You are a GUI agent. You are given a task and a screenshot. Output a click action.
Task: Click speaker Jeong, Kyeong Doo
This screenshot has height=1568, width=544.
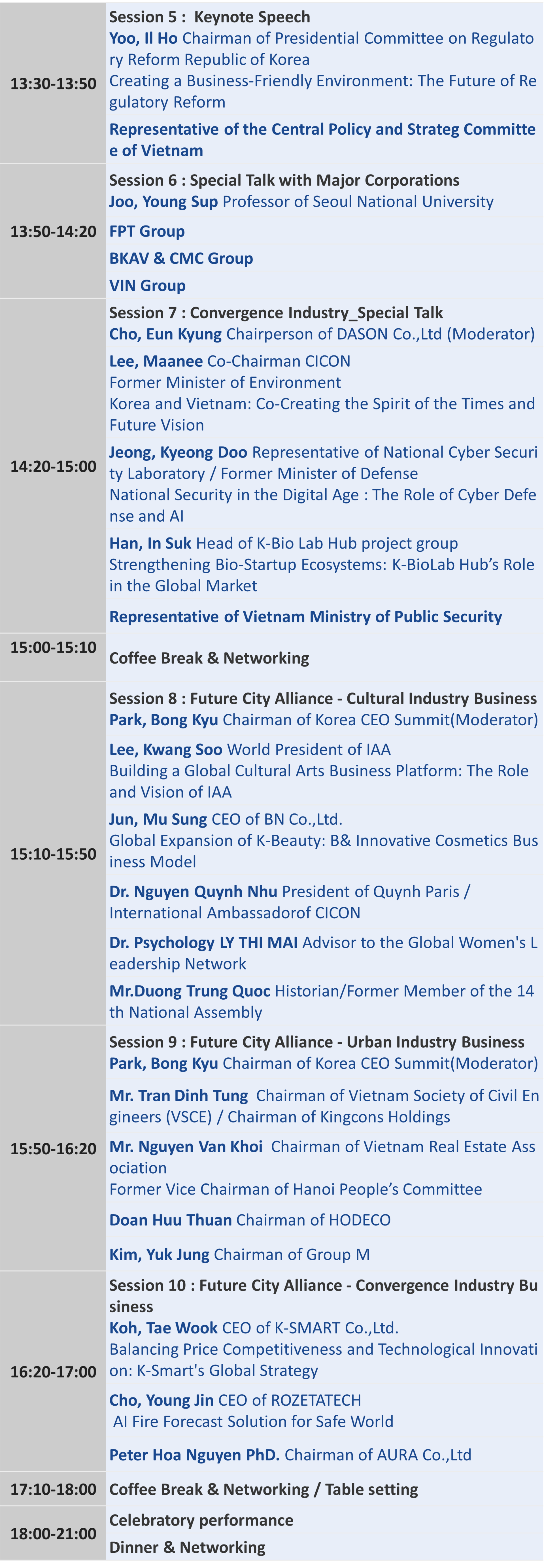point(178,452)
